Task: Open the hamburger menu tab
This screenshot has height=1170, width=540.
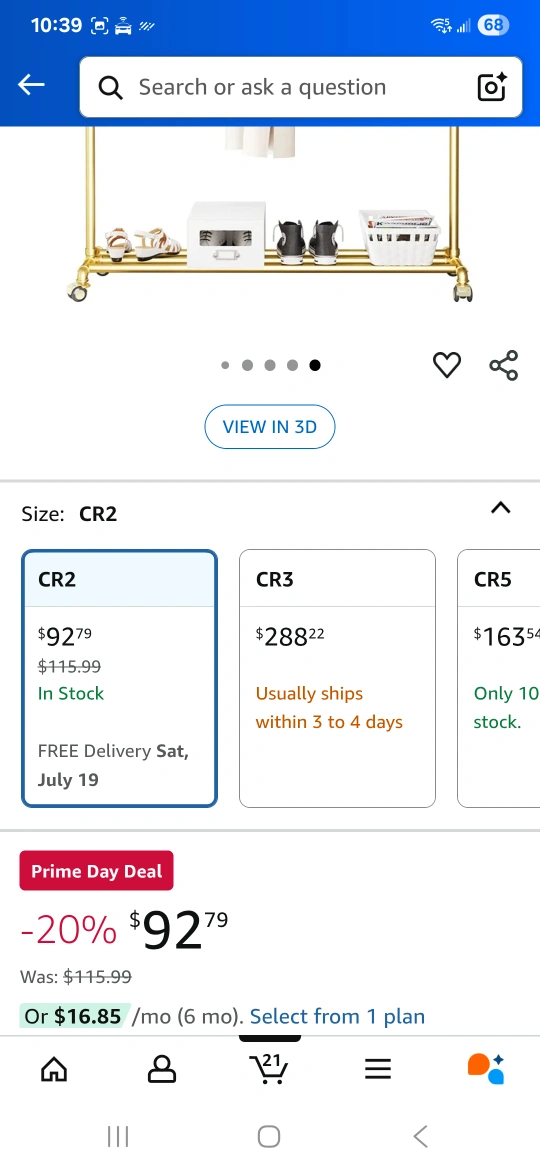Action: coord(377,1069)
